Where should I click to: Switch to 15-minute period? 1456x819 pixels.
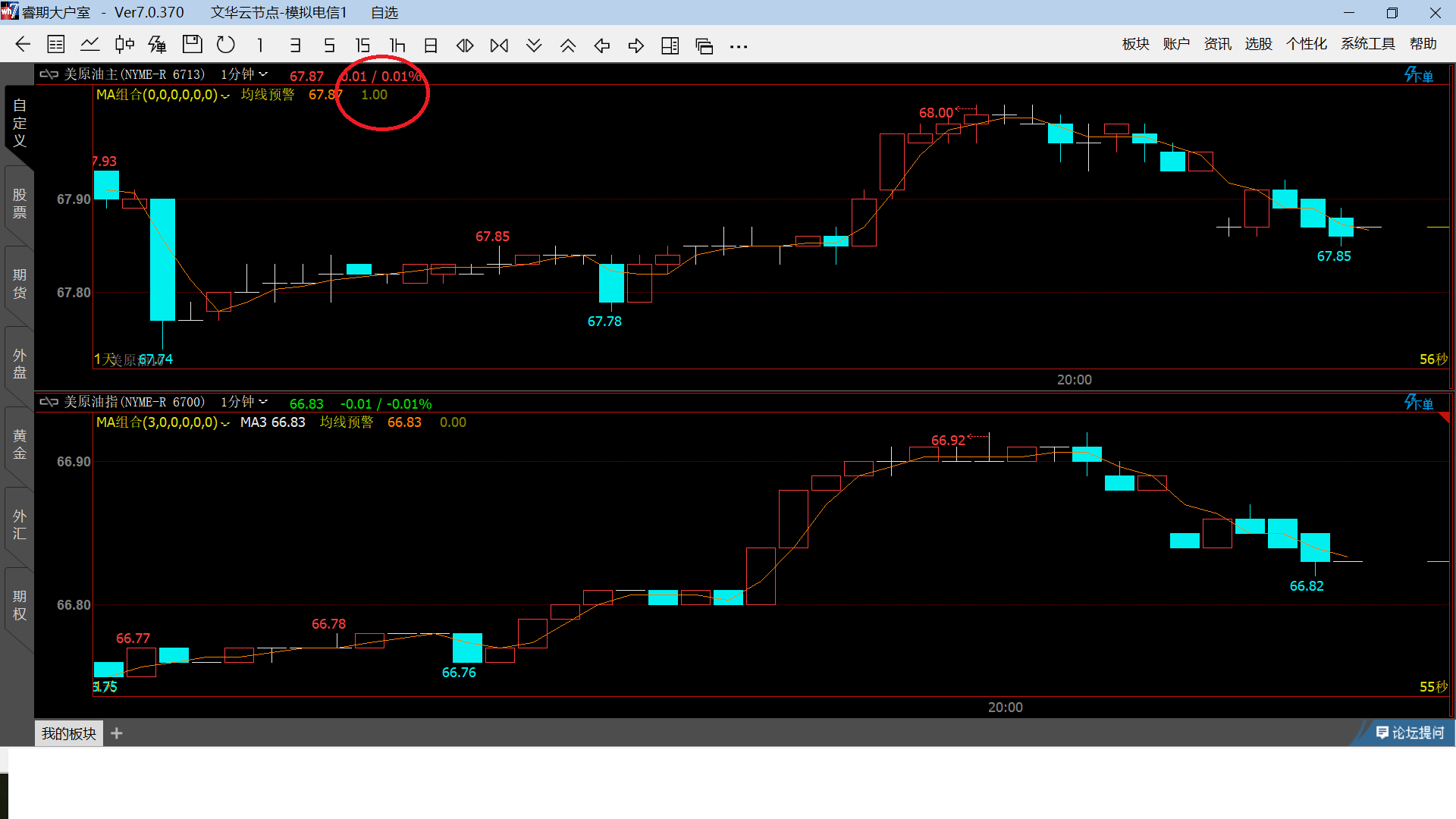[x=362, y=45]
